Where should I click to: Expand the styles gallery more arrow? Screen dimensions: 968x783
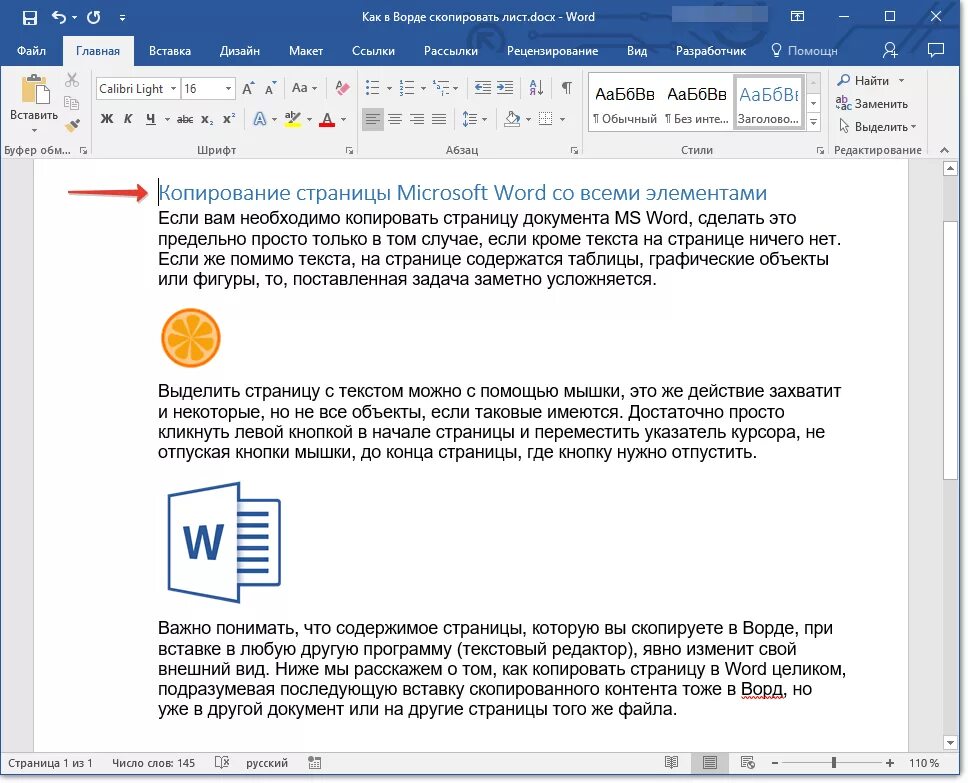click(814, 122)
